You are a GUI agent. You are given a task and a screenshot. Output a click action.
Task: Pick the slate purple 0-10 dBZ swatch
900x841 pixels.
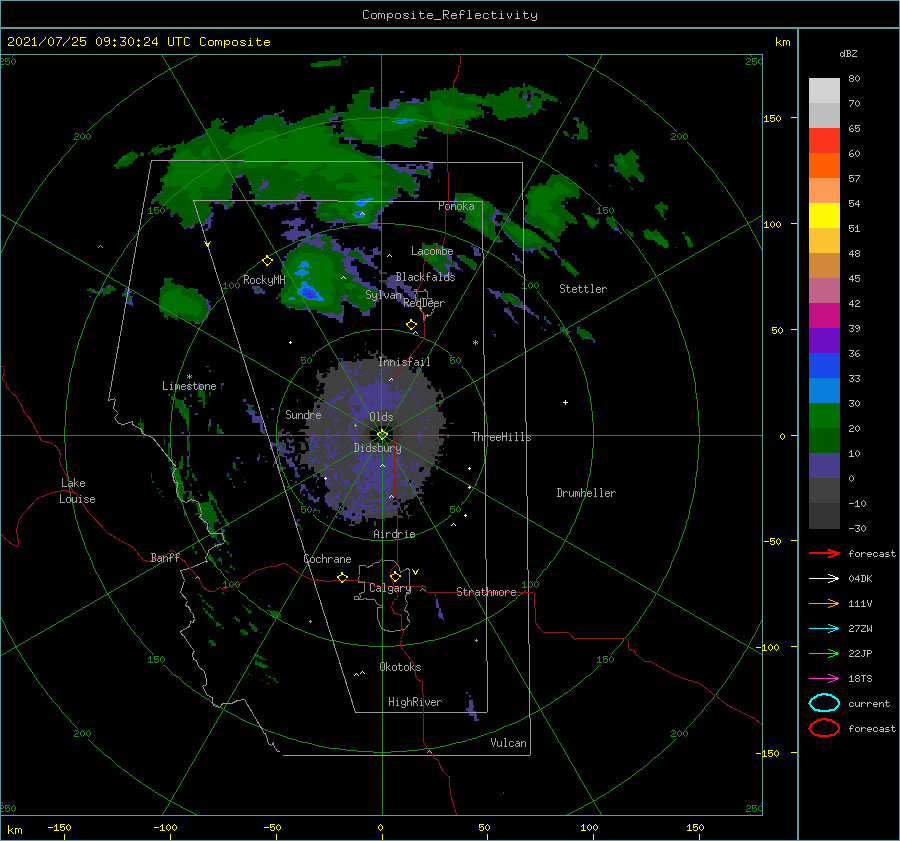pos(824,466)
